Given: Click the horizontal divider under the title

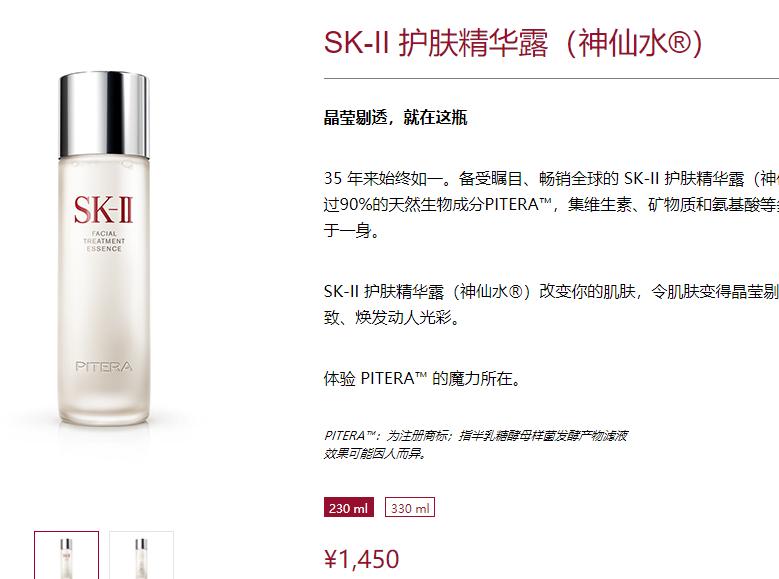Looking at the screenshot, I should pos(551,78).
